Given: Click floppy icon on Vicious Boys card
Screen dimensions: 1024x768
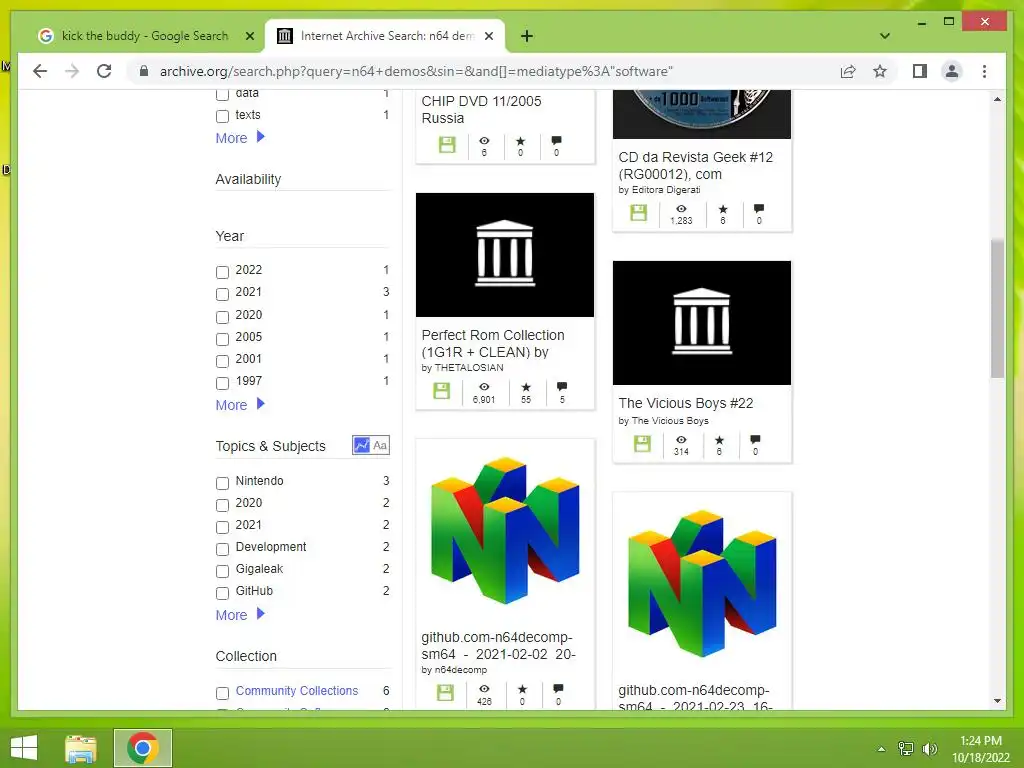Looking at the screenshot, I should tap(642, 443).
